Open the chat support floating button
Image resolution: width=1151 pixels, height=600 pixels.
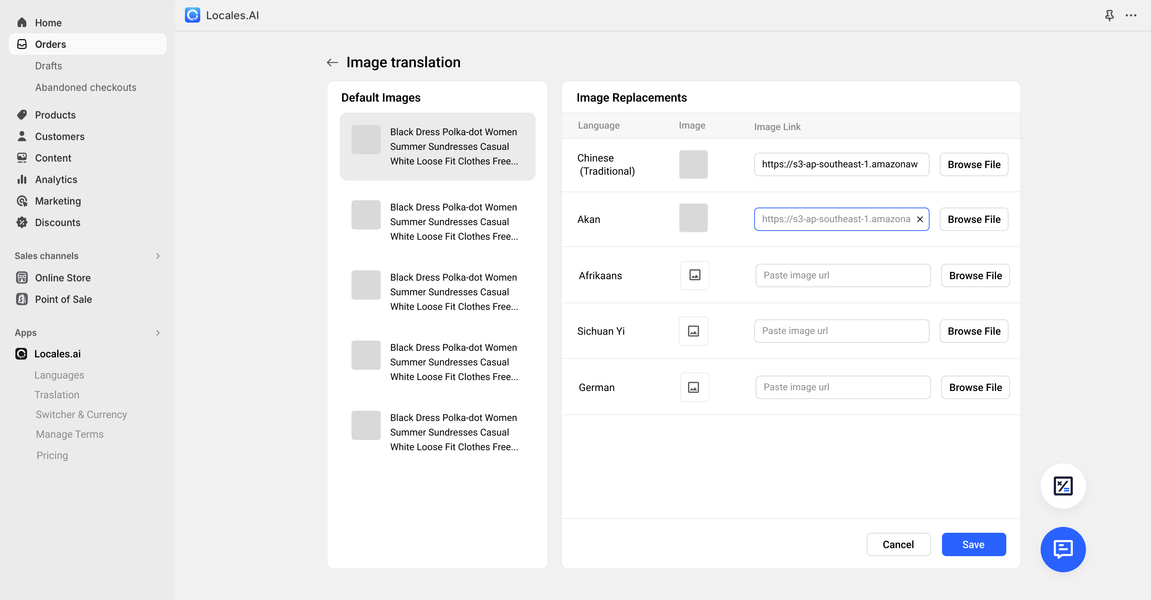click(1063, 549)
